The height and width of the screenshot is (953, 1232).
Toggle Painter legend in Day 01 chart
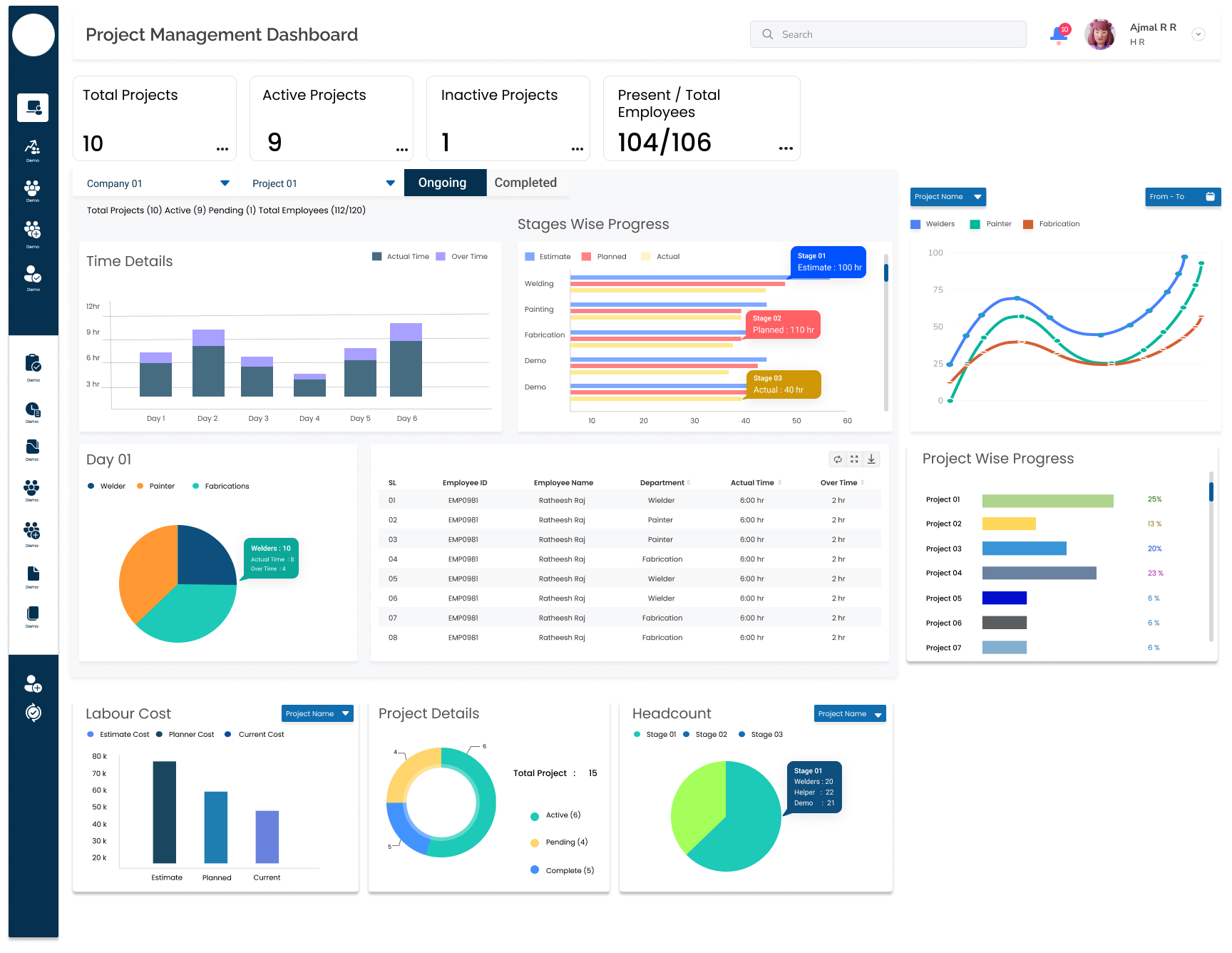click(156, 486)
